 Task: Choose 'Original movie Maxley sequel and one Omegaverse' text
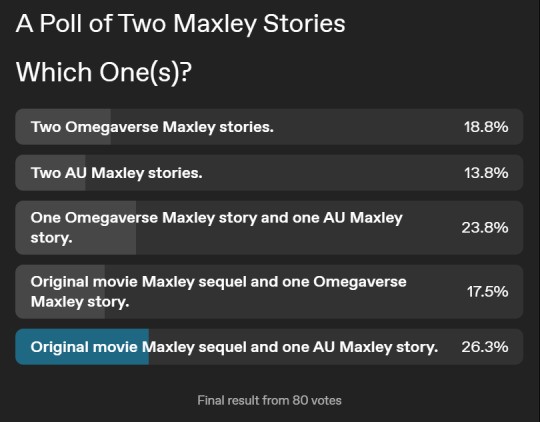click(x=218, y=282)
